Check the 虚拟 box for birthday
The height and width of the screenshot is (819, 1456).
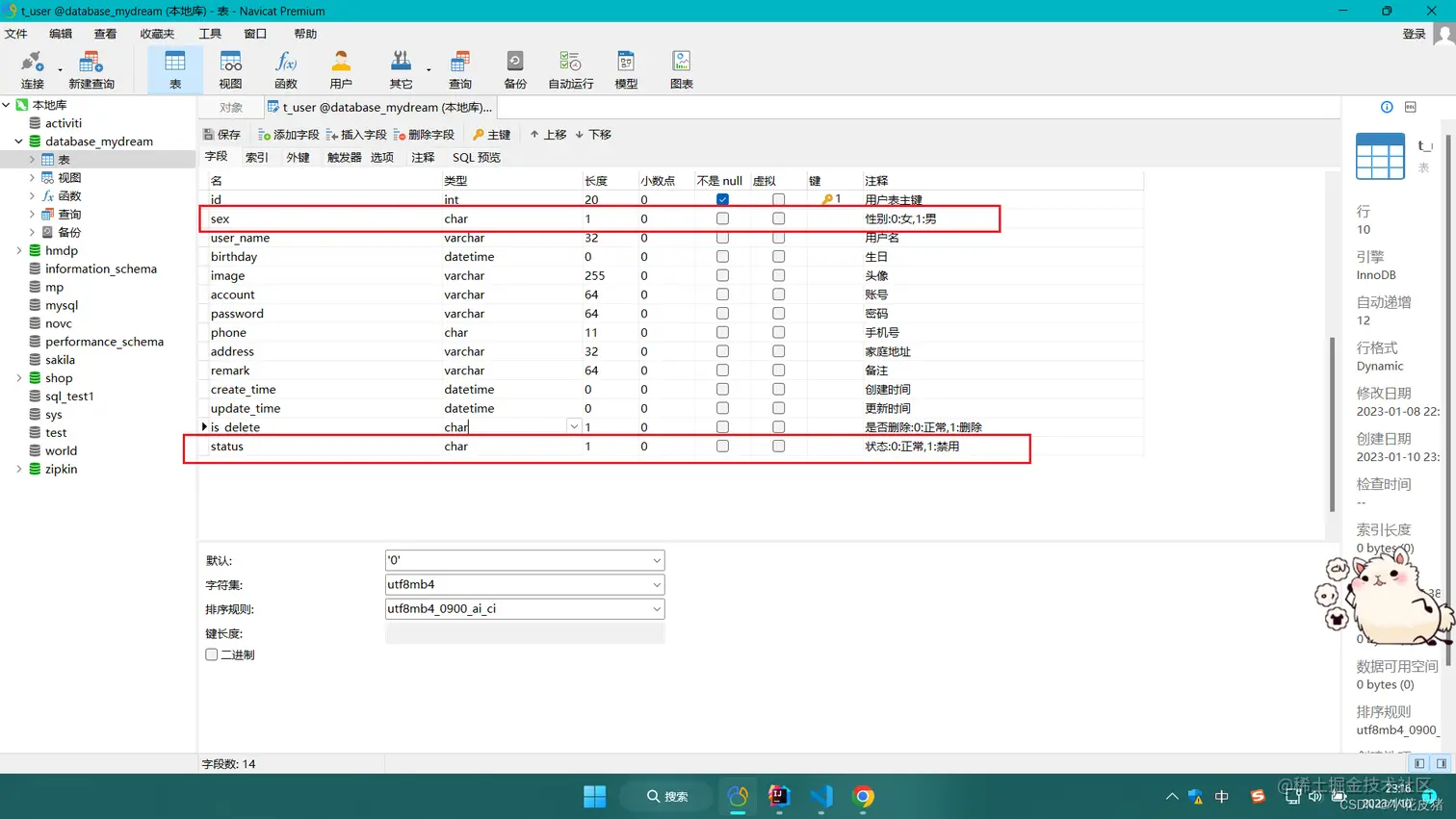pyautogui.click(x=778, y=257)
